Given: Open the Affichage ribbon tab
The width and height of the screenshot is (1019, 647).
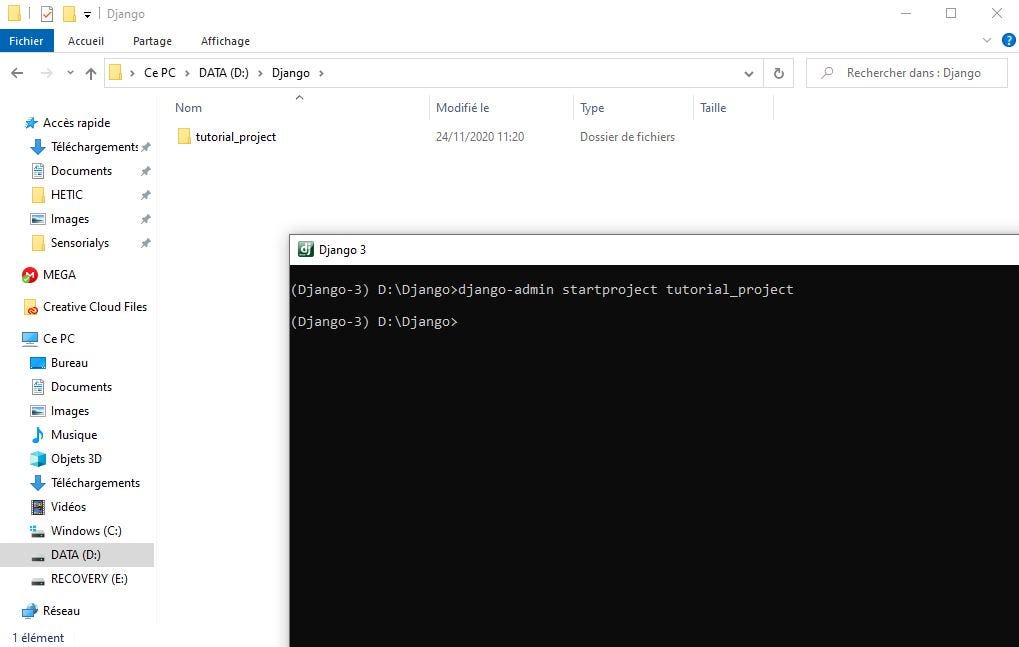Looking at the screenshot, I should tap(225, 41).
